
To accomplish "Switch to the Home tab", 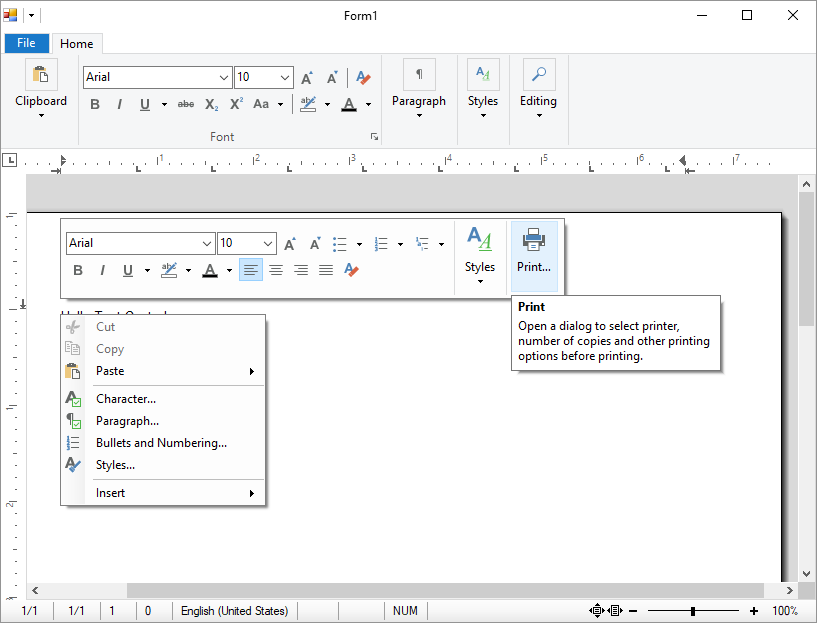I will [77, 44].
